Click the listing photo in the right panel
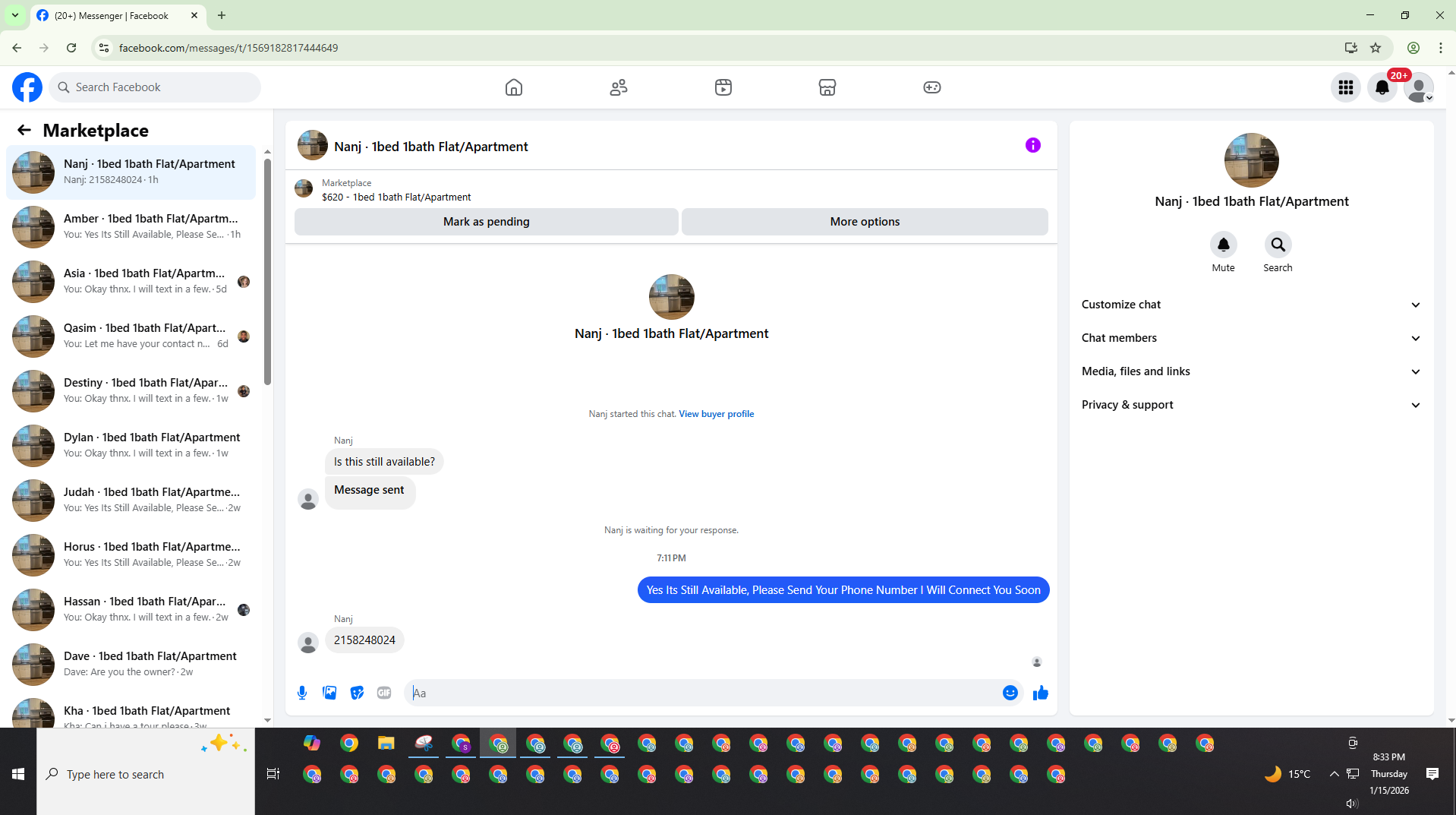The image size is (1456, 815). point(1251,160)
